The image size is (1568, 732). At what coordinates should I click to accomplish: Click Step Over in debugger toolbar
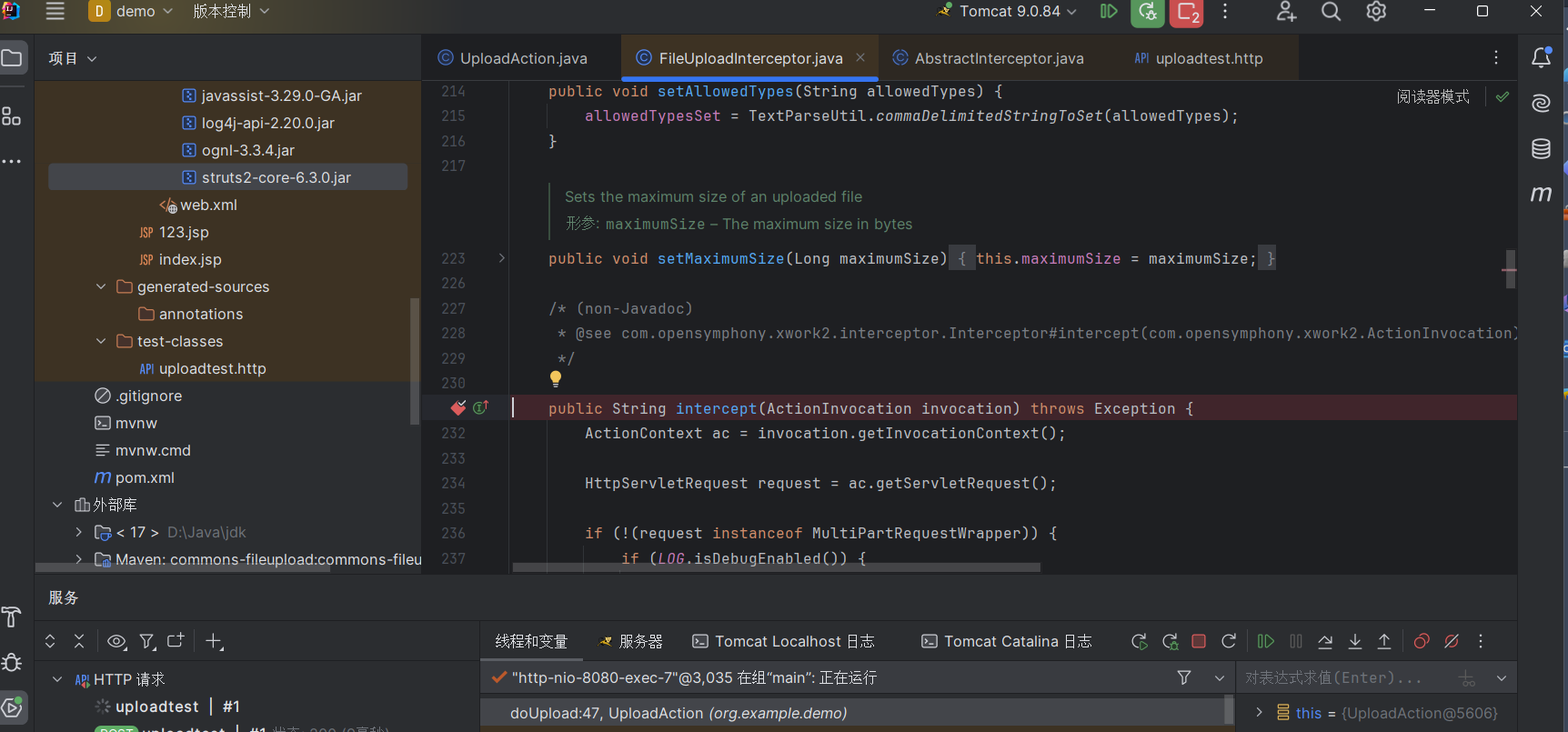tap(1325, 641)
